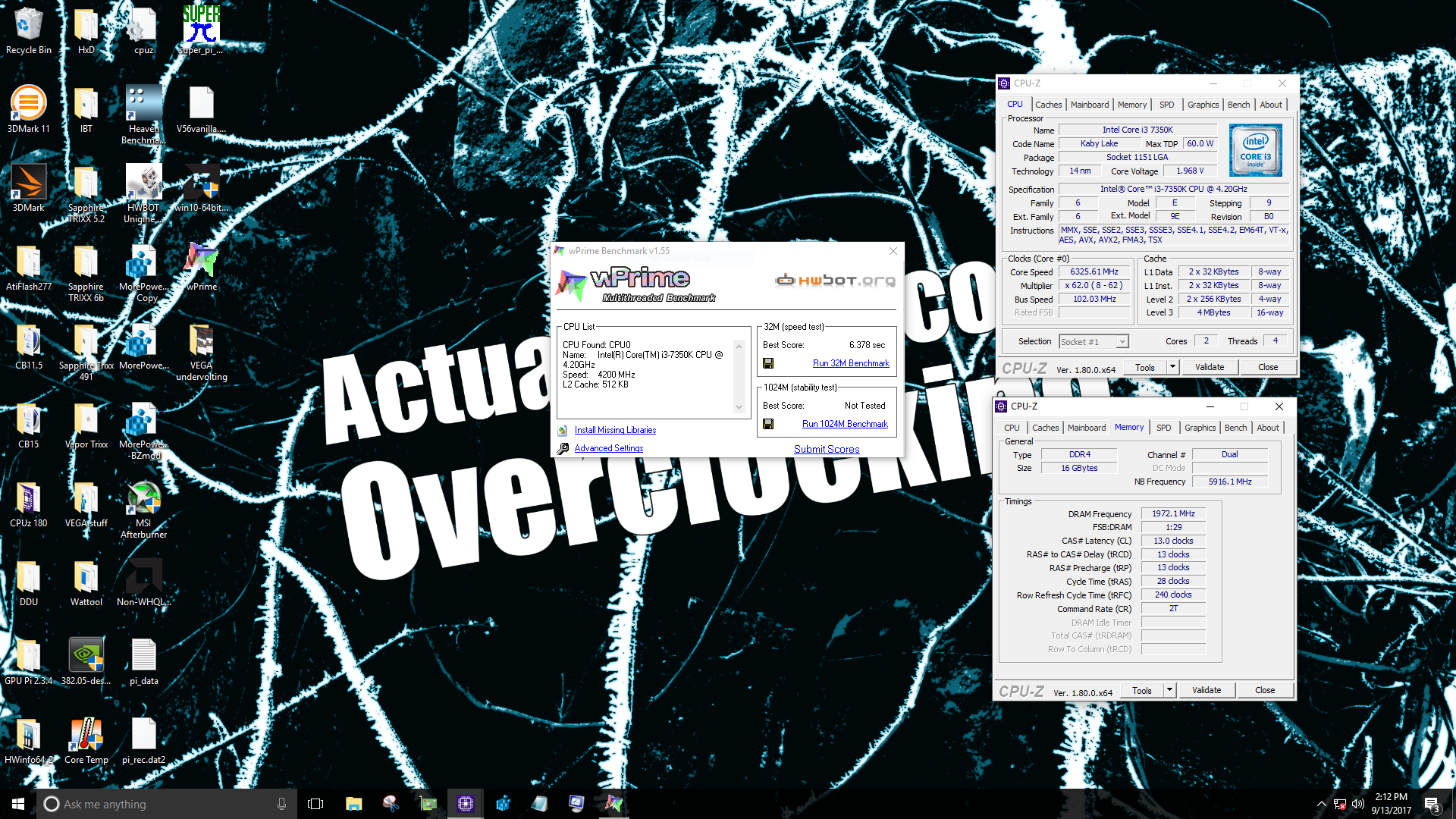Click the taskbar clock and date
The height and width of the screenshot is (819, 1456).
click(x=1391, y=804)
